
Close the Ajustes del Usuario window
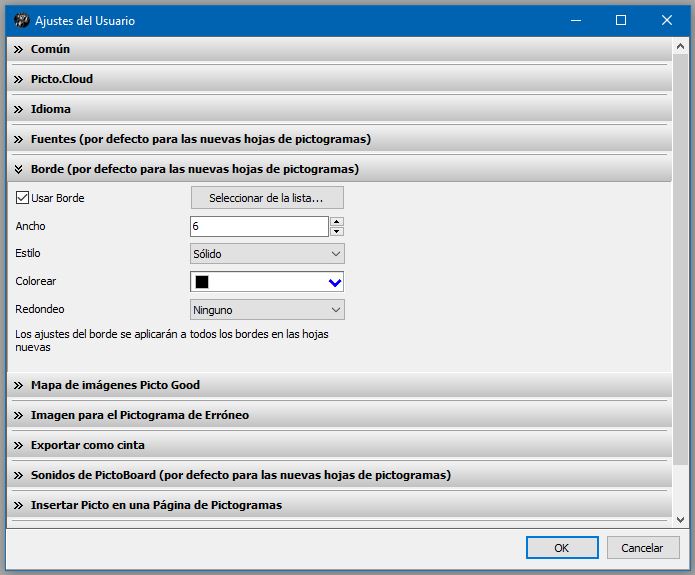[667, 20]
